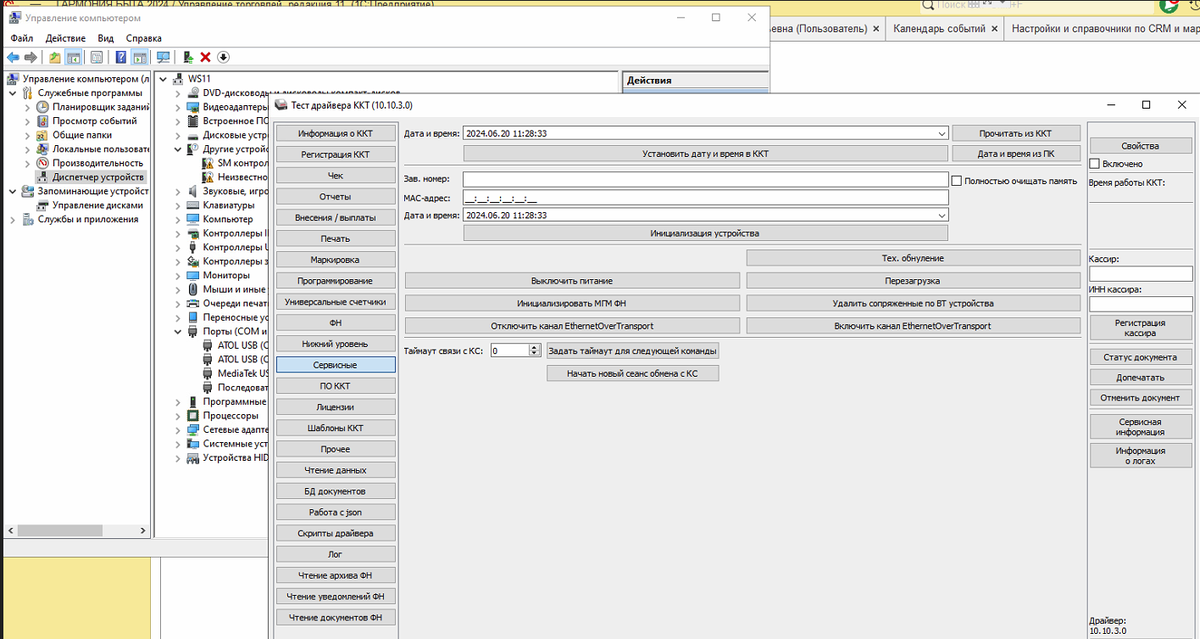Focus the ИНН кассира input field
Viewport: 1200px width, 639px height.
click(x=1140, y=304)
